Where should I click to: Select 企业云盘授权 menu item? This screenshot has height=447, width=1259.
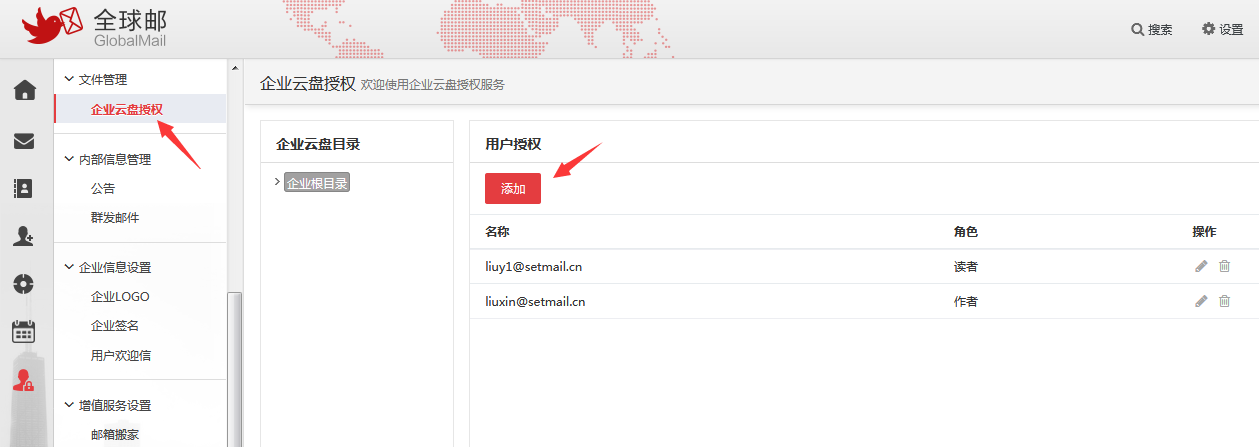[x=126, y=109]
